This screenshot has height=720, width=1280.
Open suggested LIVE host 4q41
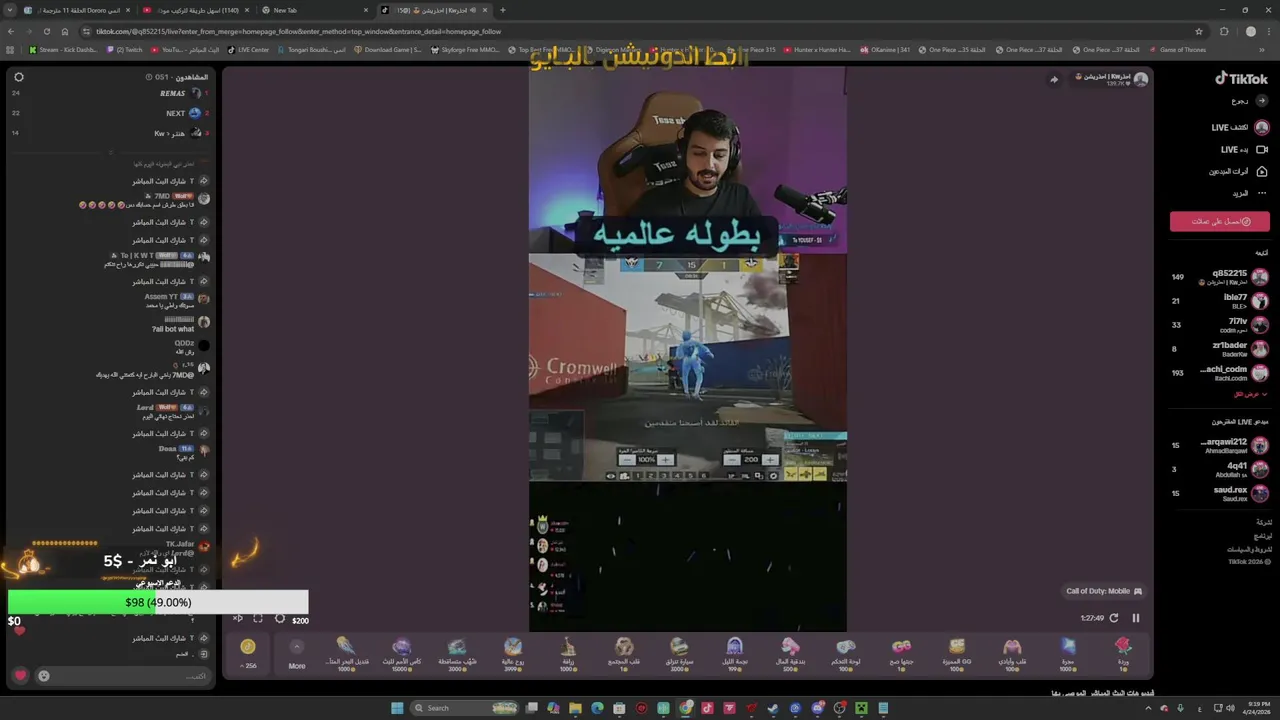(x=1220, y=469)
